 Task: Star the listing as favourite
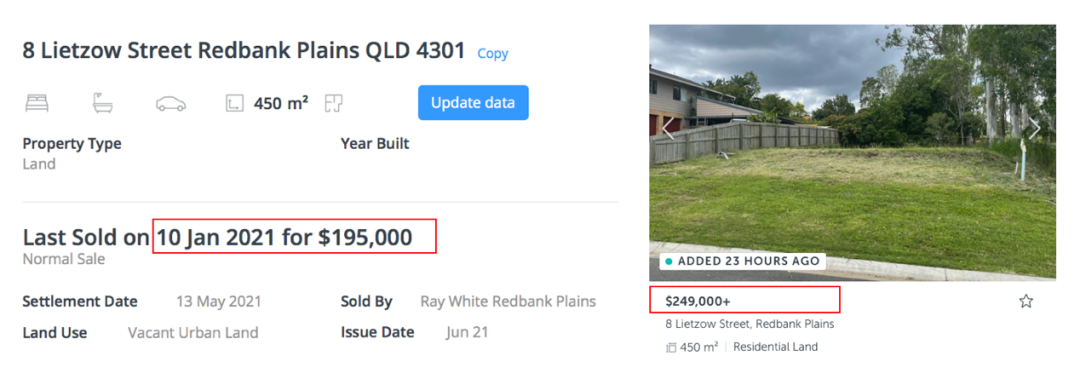(1026, 301)
